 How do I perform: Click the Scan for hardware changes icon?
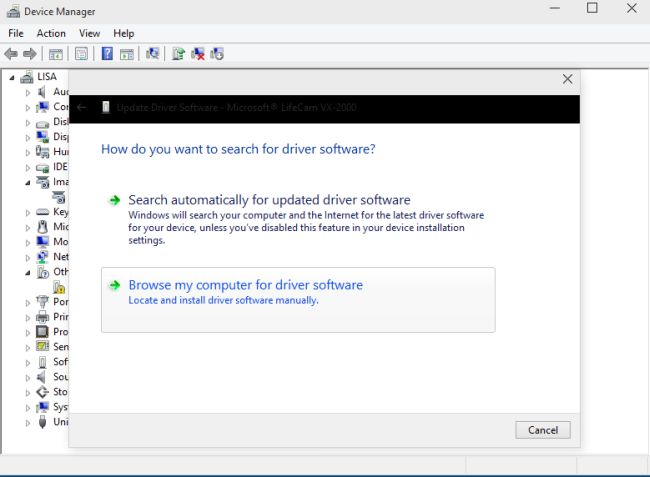(152, 53)
